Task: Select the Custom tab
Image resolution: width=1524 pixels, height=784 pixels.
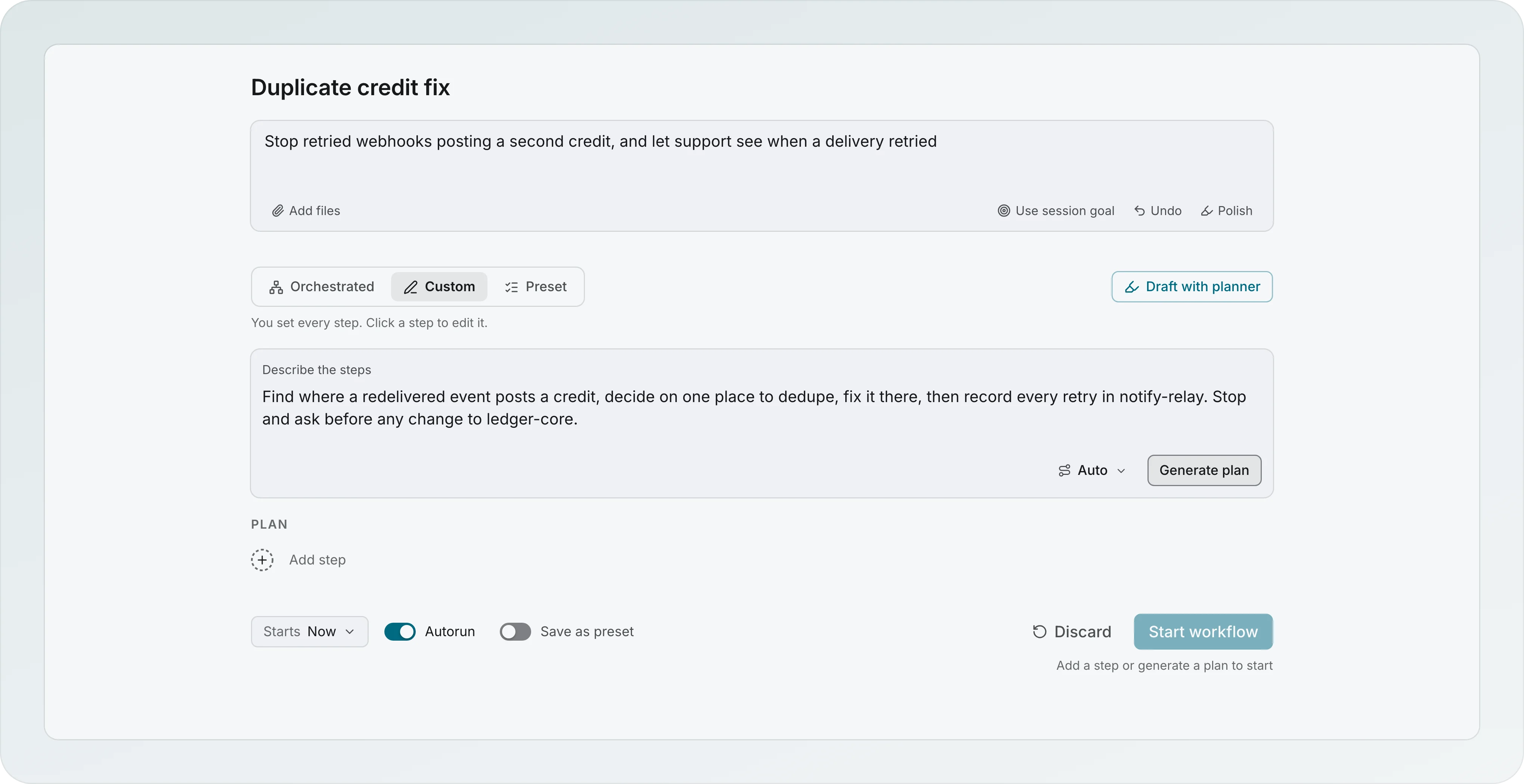Action: pos(439,287)
